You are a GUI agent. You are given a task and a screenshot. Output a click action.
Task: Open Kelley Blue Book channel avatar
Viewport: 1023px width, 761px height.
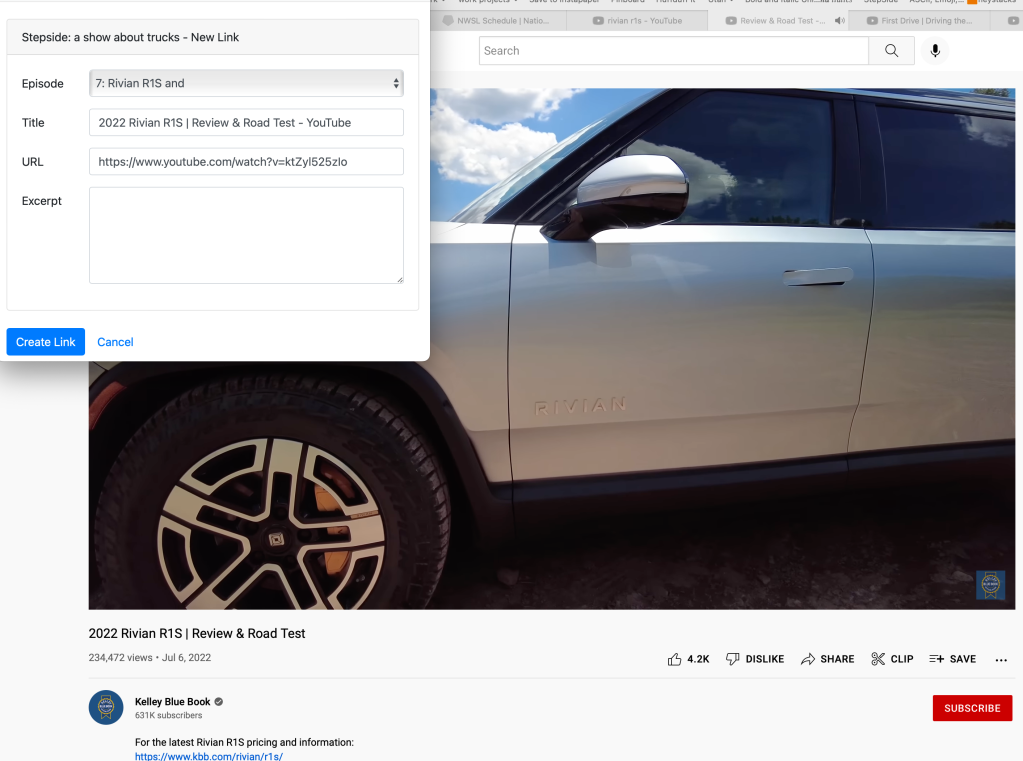point(106,707)
